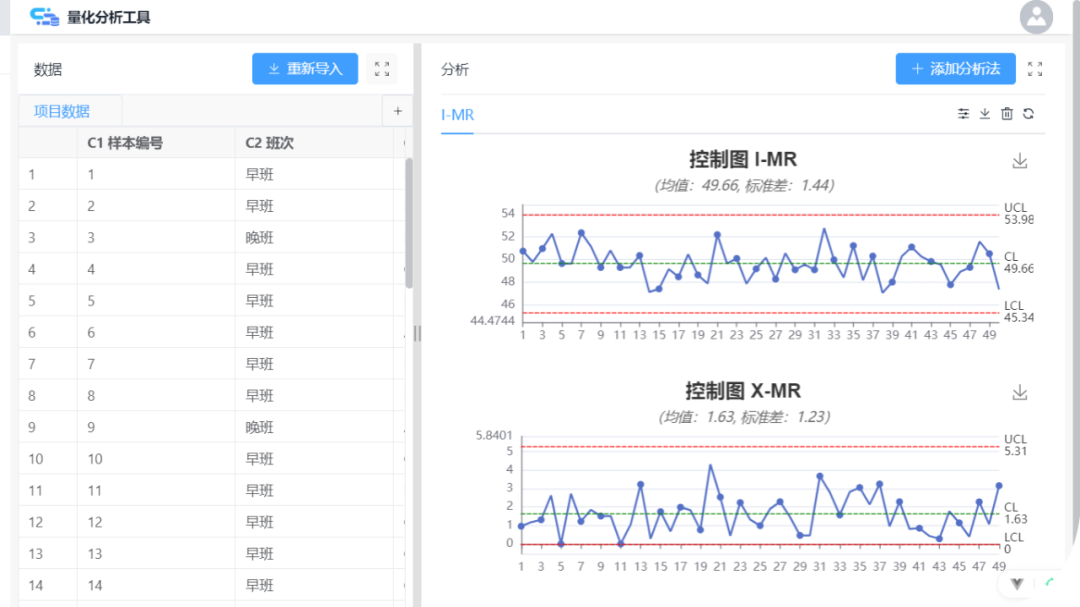Click the scroll-down arrow at bottom right
Screen dimensions: 1080x607
click(x=1017, y=584)
